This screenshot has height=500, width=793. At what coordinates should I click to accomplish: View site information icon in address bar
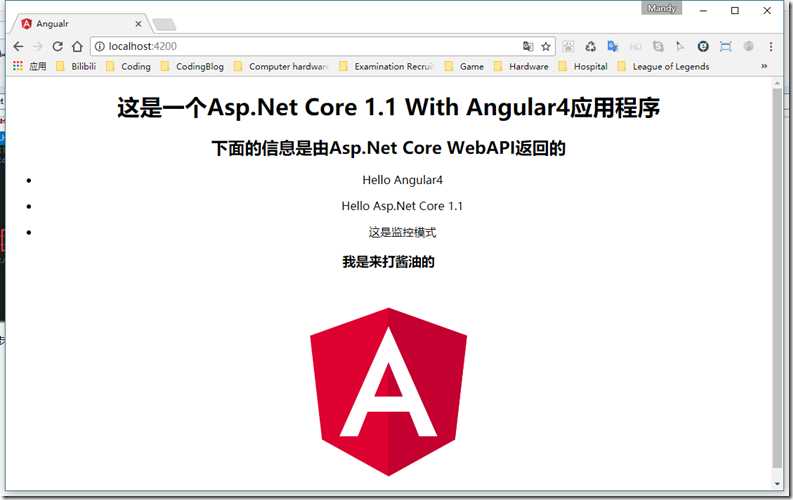tap(100, 47)
